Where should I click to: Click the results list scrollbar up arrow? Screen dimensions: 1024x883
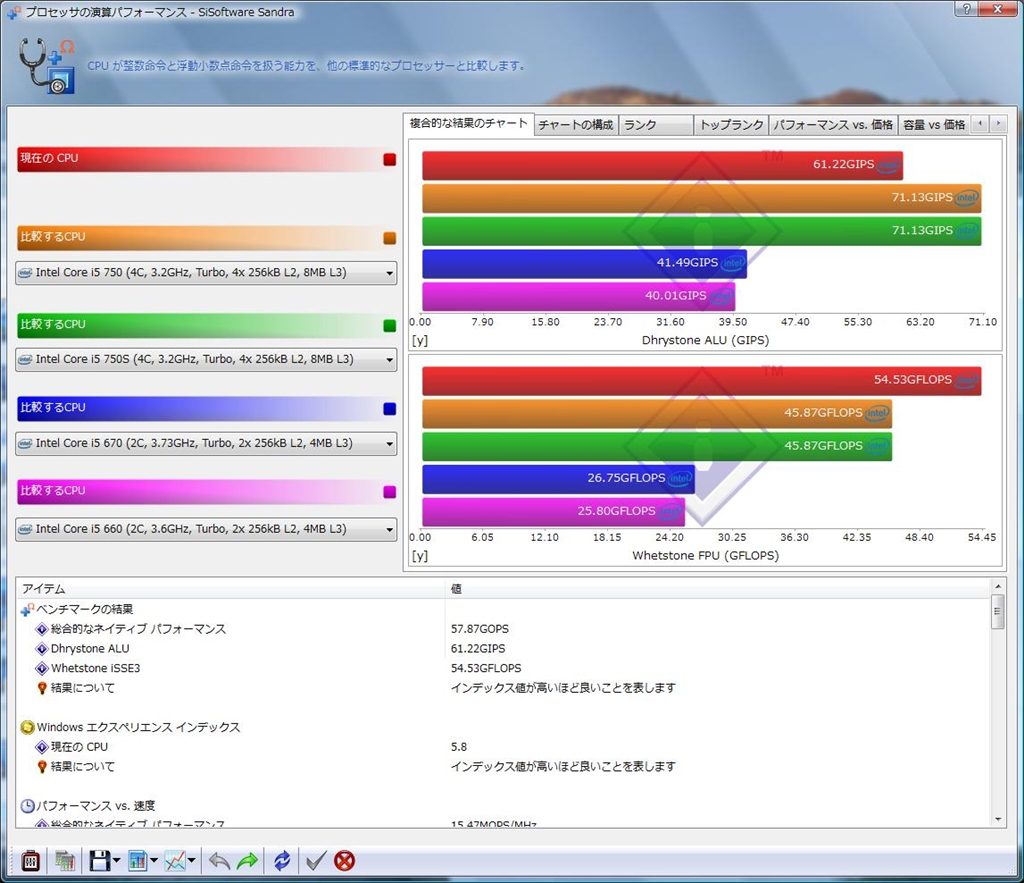[997, 586]
